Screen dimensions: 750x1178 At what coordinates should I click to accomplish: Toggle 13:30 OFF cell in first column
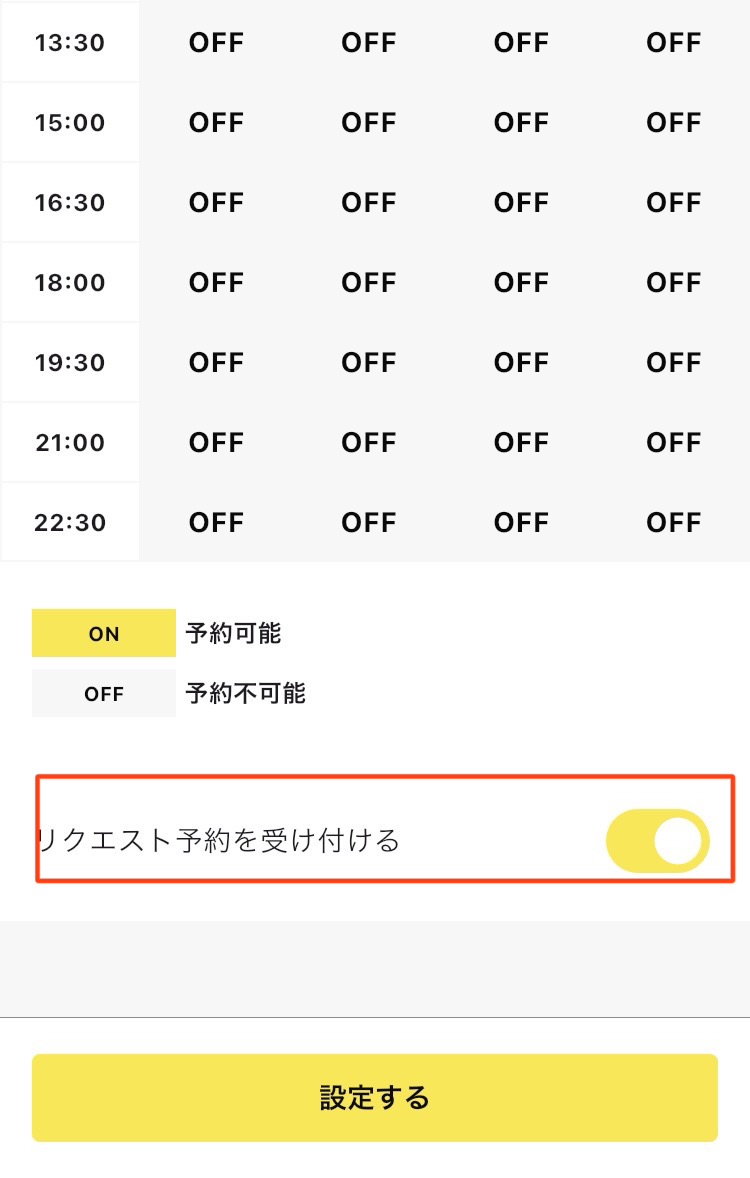pos(216,43)
